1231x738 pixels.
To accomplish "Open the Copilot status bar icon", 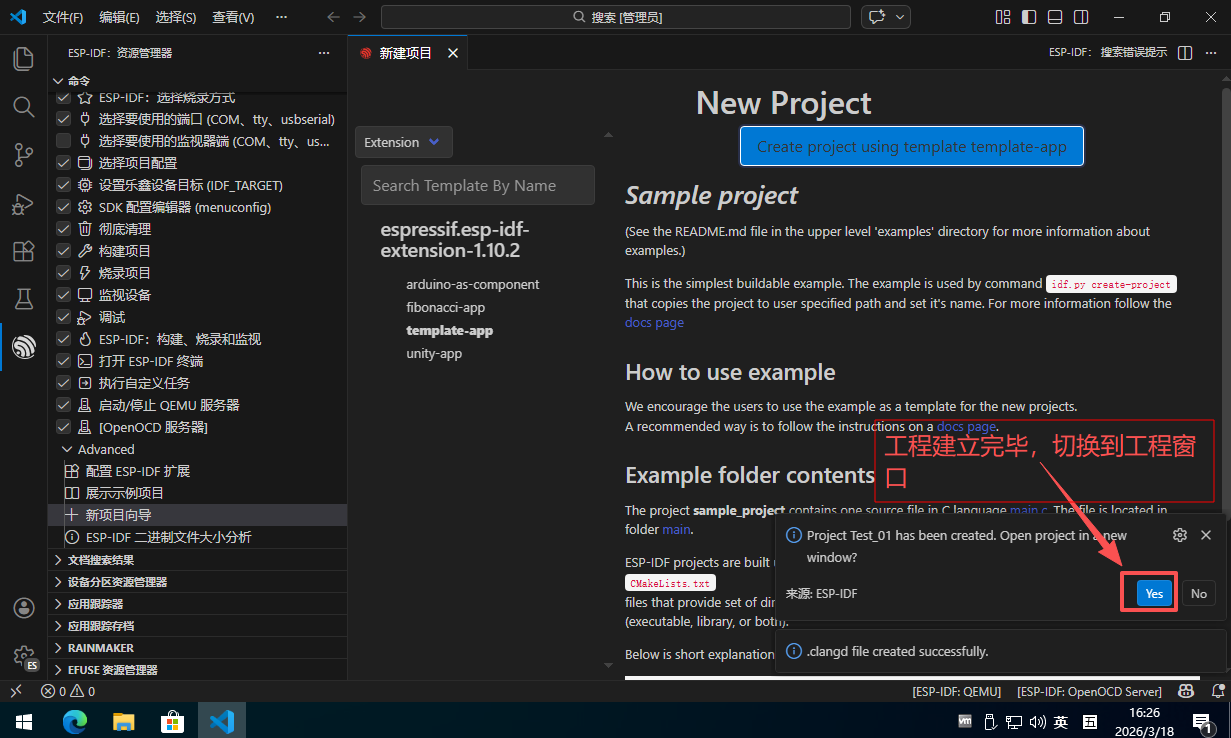I will (x=1186, y=691).
